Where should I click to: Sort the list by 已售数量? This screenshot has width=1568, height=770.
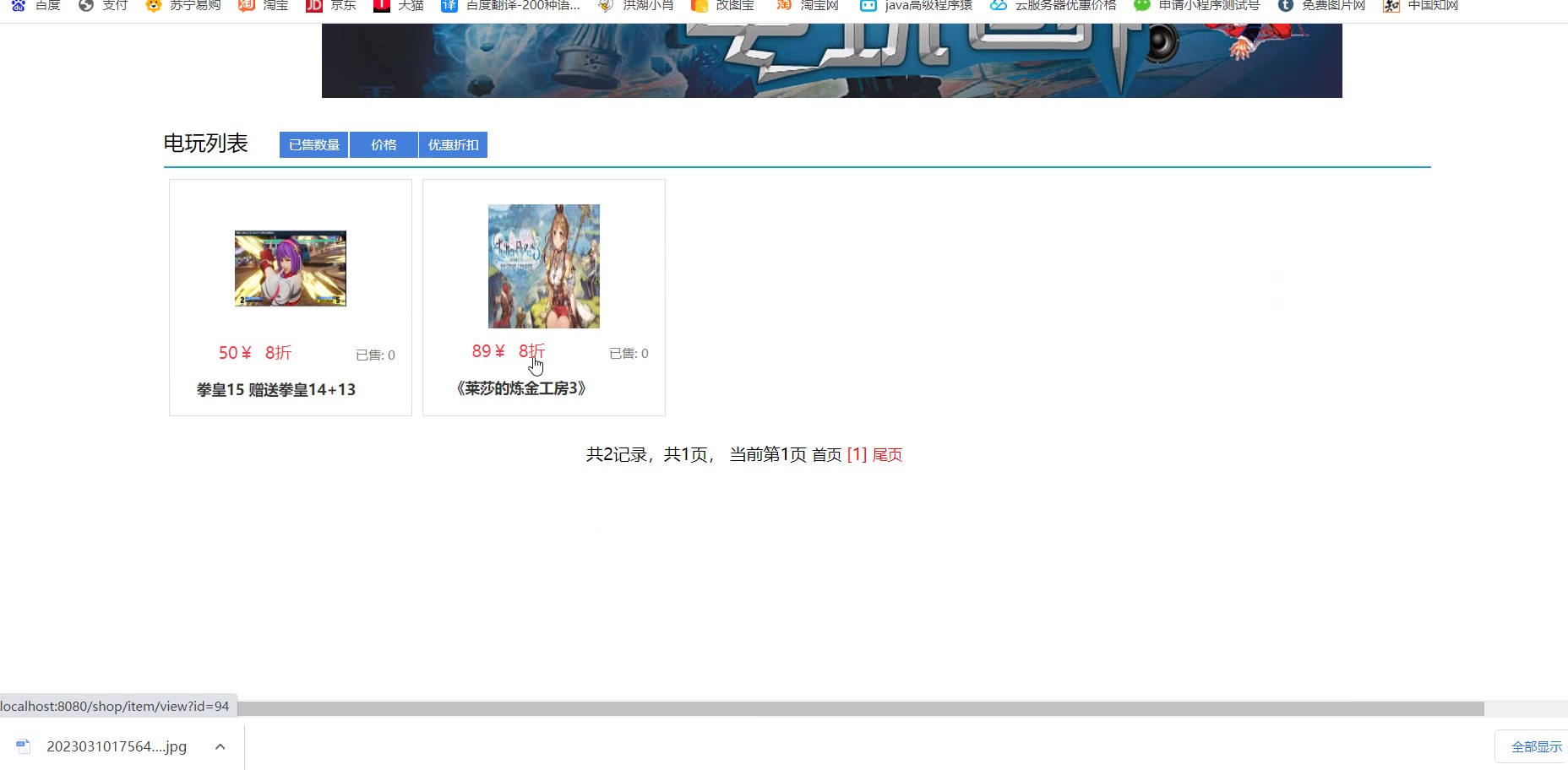pos(314,145)
